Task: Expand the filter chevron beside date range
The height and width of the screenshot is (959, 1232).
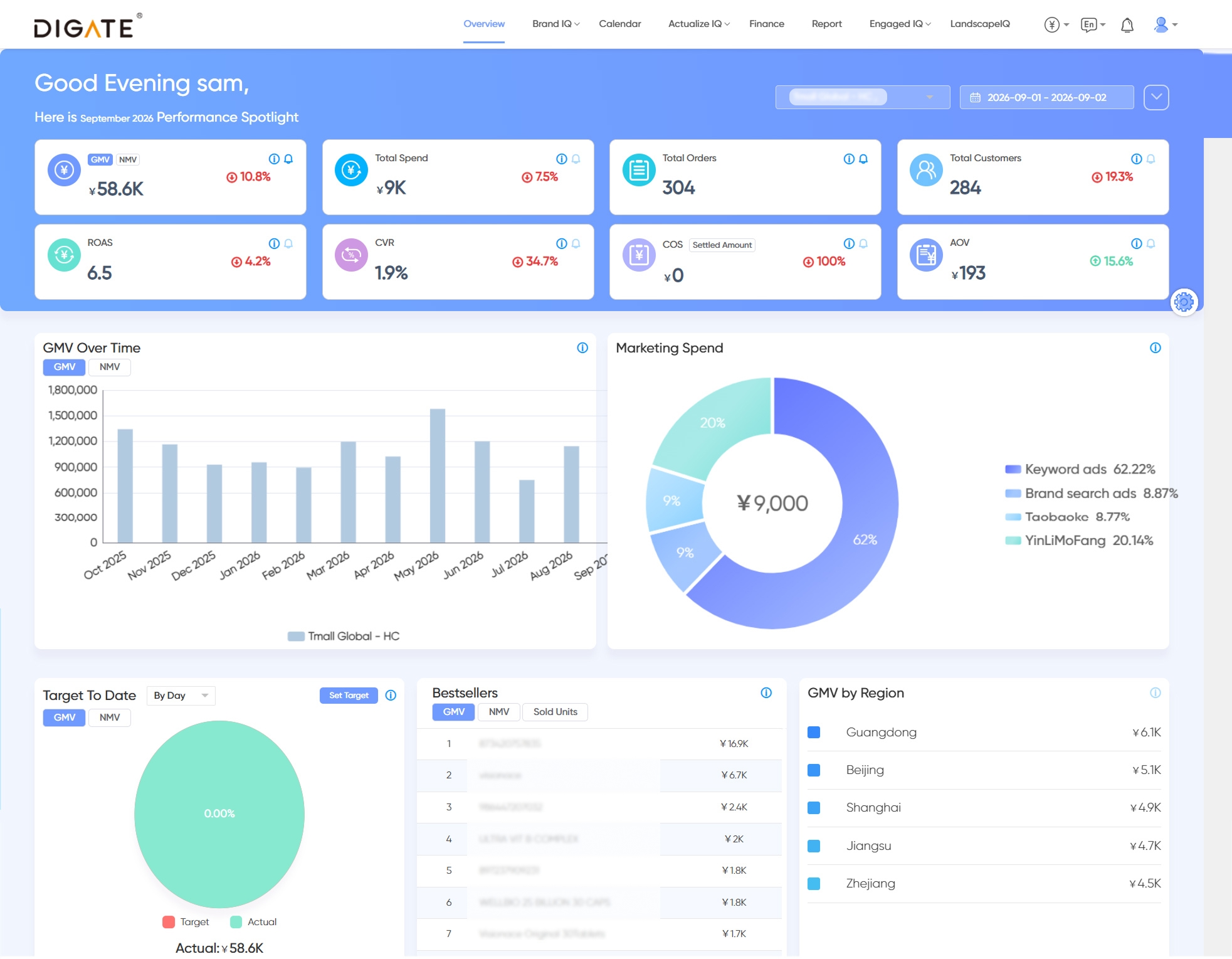Action: [x=1156, y=97]
